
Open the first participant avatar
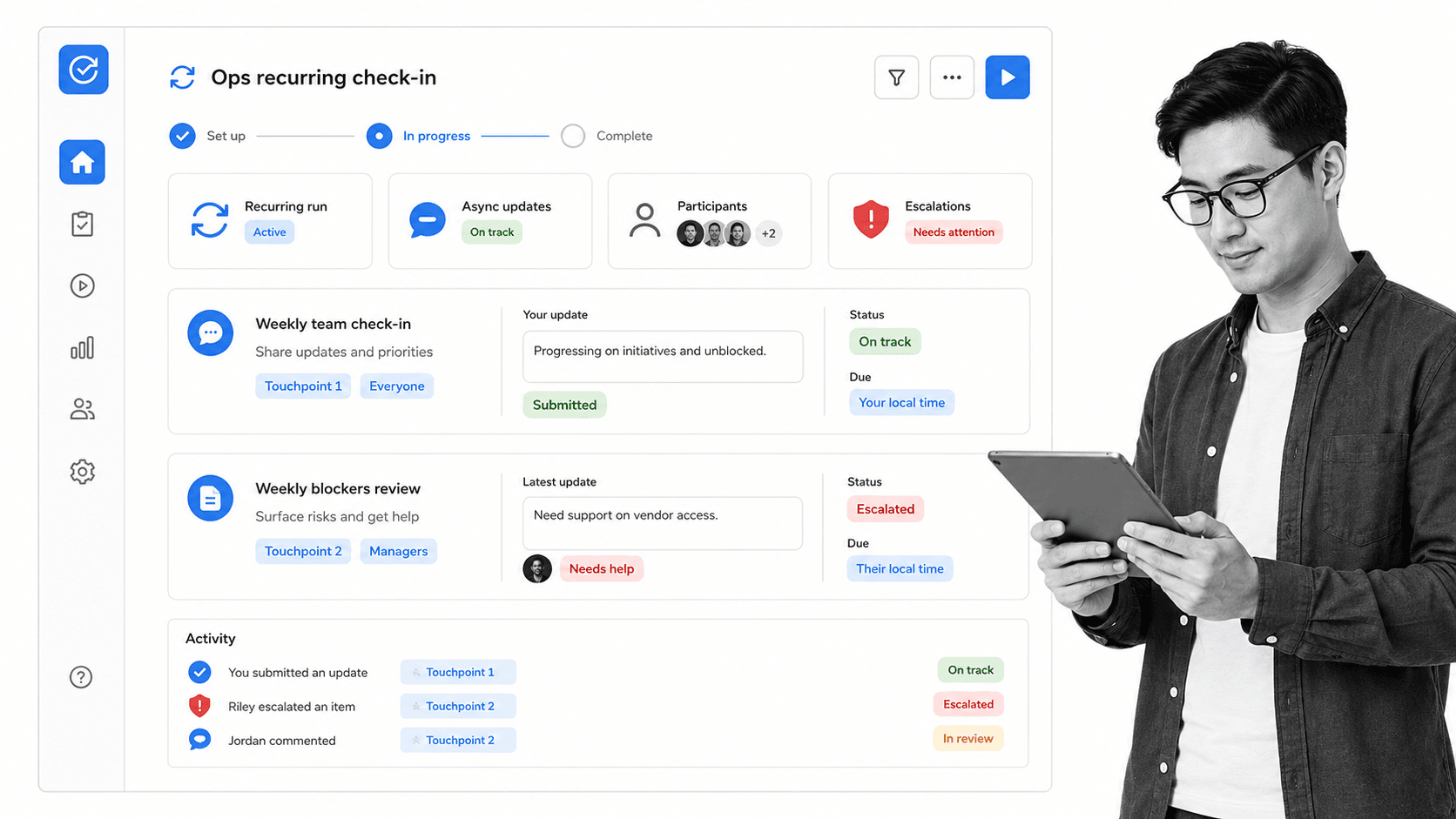click(x=690, y=233)
